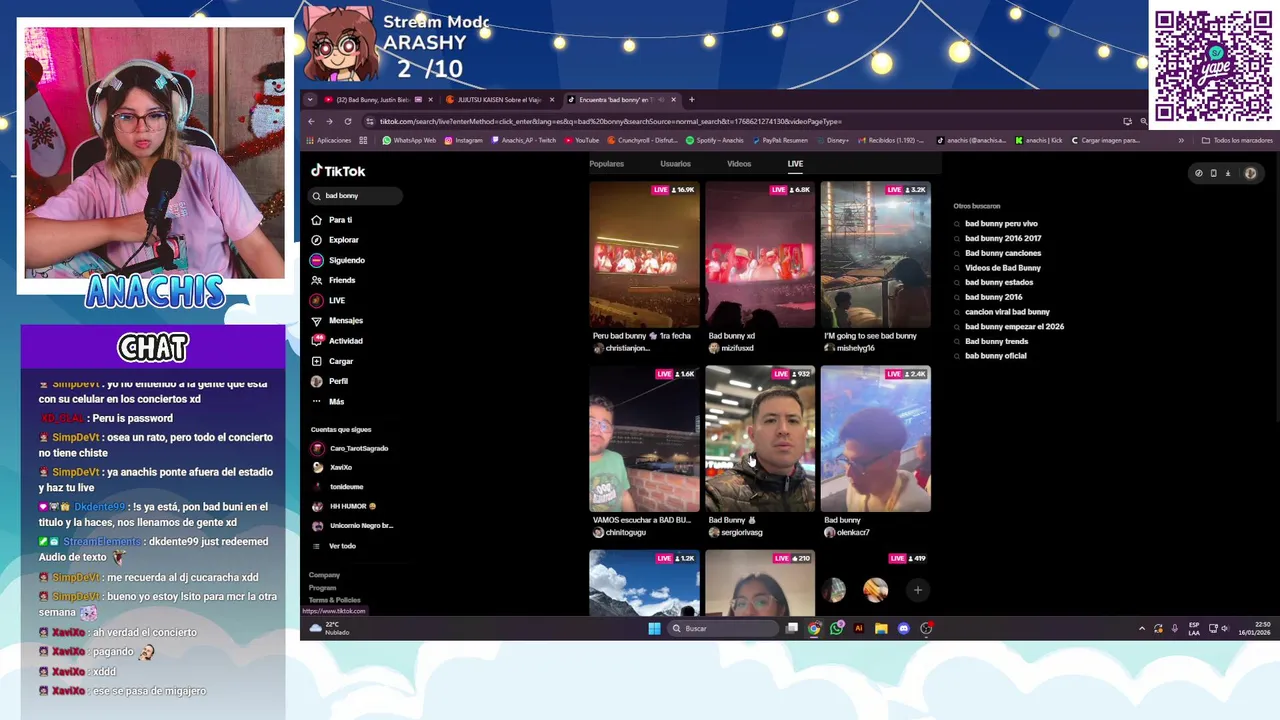Image resolution: width=1280 pixels, height=720 pixels.
Task: Open followed account XaviXo in sidebar
Action: coord(333,467)
